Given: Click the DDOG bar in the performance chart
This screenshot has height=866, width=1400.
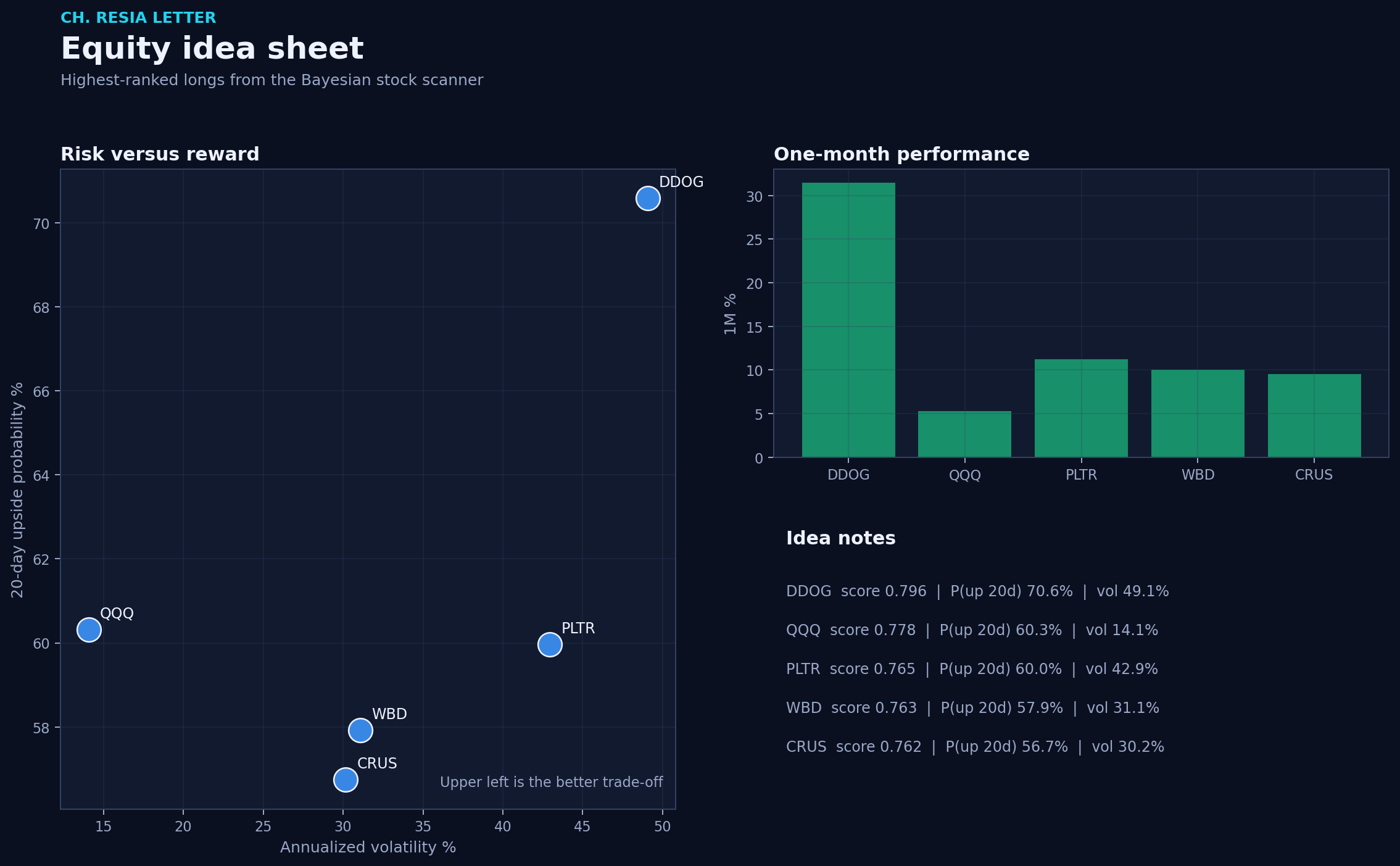Looking at the screenshot, I should coord(848,320).
